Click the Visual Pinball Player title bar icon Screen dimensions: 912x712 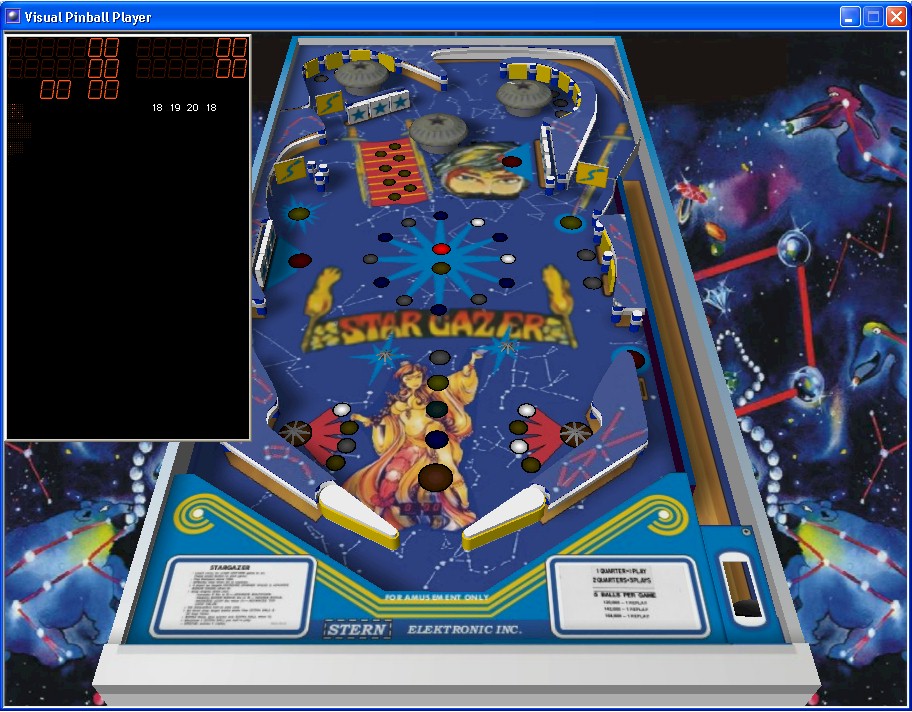(x=13, y=16)
